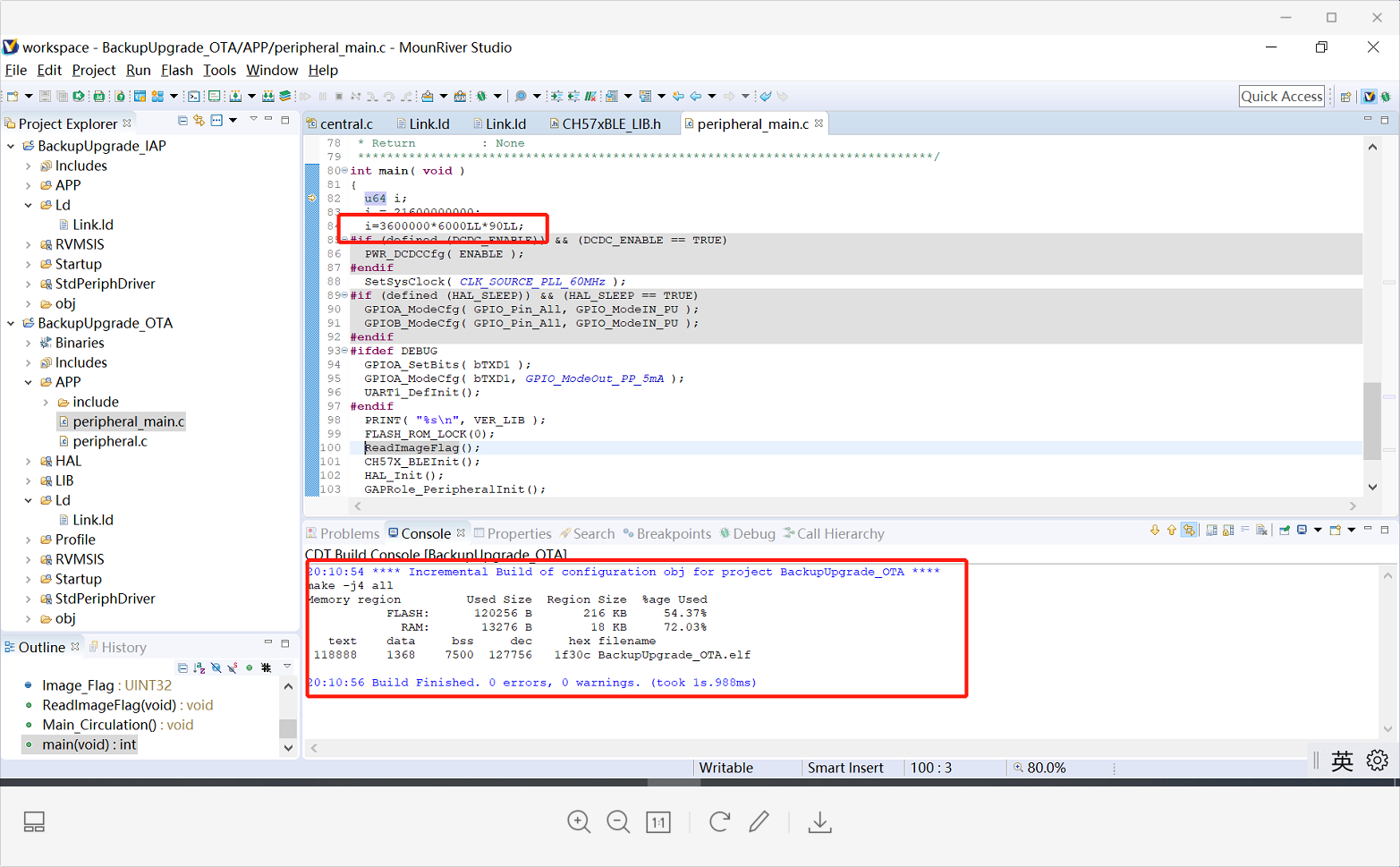Viewport: 1400px width, 867px height.
Task: Switch to the CH57xBLE_LIB.h editor tab
Action: [x=606, y=123]
